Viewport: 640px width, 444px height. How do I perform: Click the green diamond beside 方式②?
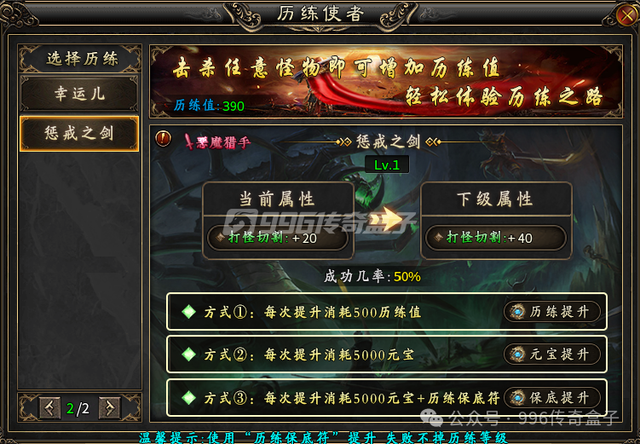pos(189,354)
